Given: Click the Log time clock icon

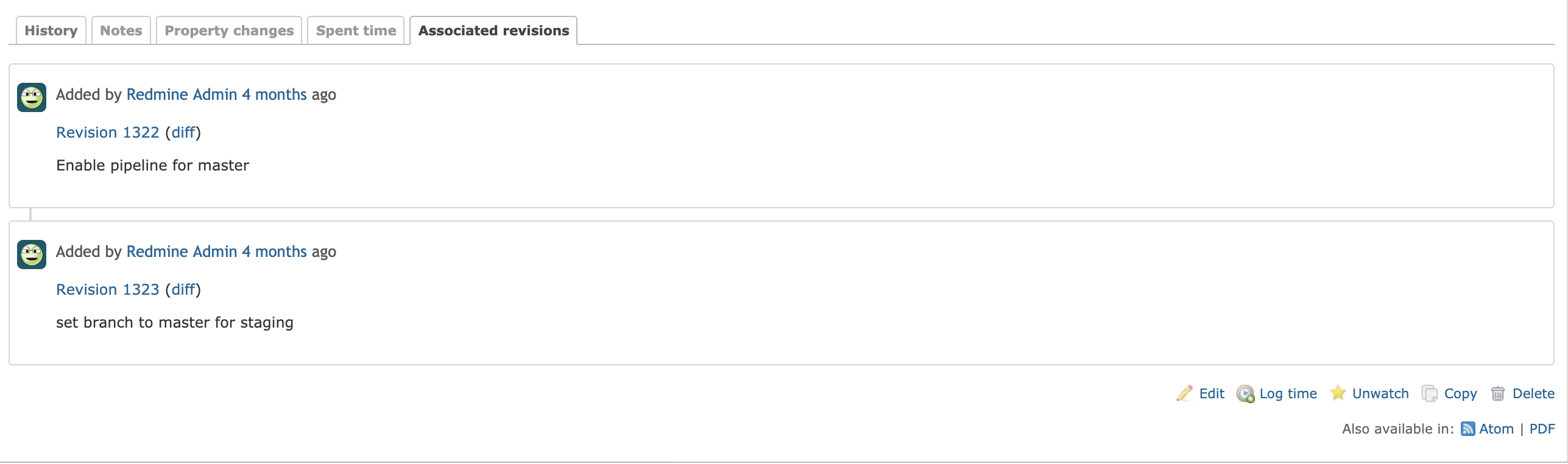Looking at the screenshot, I should [x=1245, y=394].
